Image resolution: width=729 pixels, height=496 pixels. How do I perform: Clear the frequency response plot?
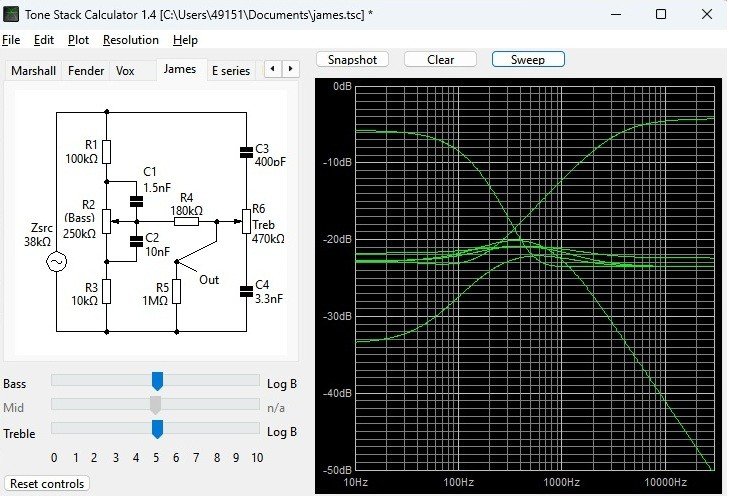(x=441, y=59)
